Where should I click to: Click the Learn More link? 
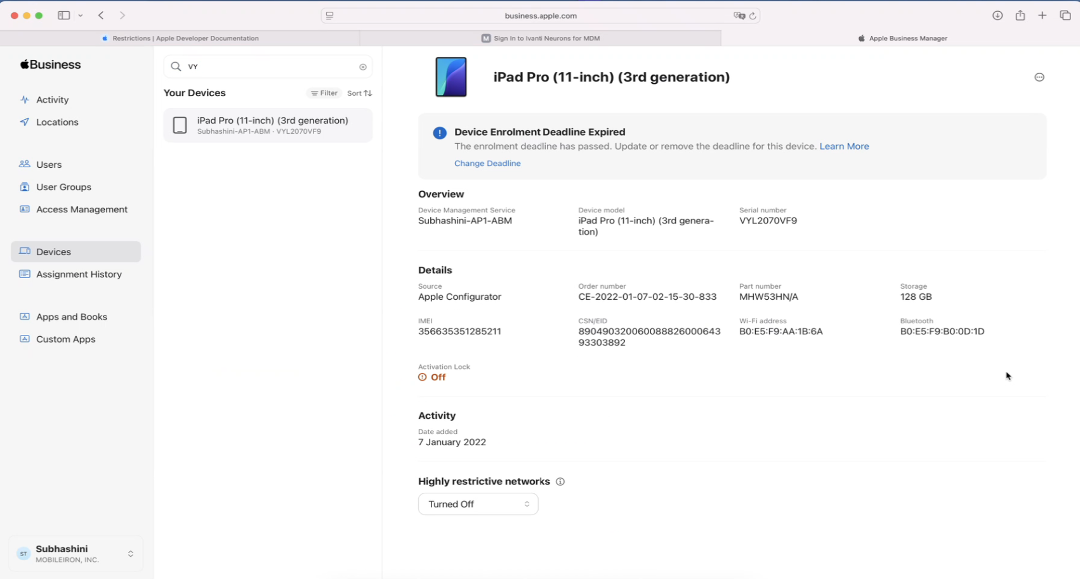tap(844, 146)
